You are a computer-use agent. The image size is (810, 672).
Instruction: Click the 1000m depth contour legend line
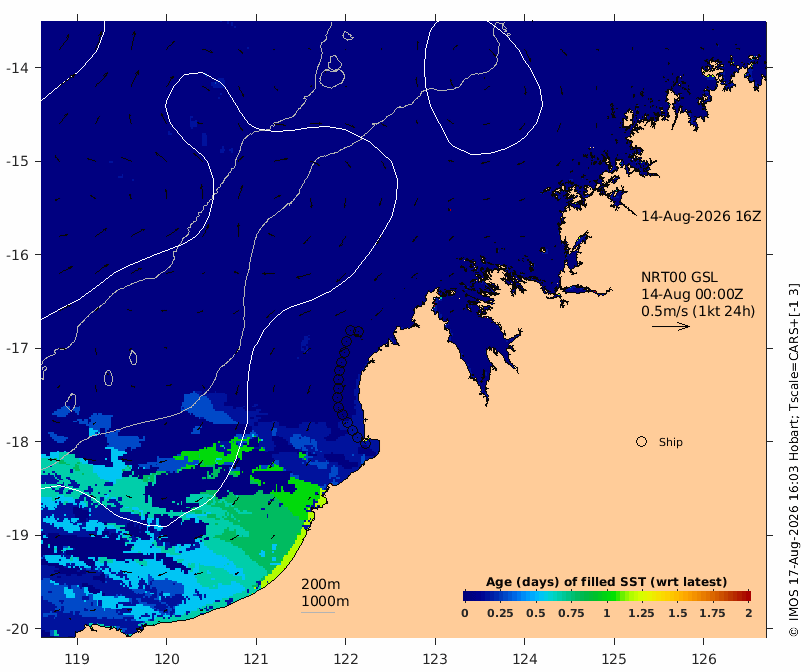318,613
